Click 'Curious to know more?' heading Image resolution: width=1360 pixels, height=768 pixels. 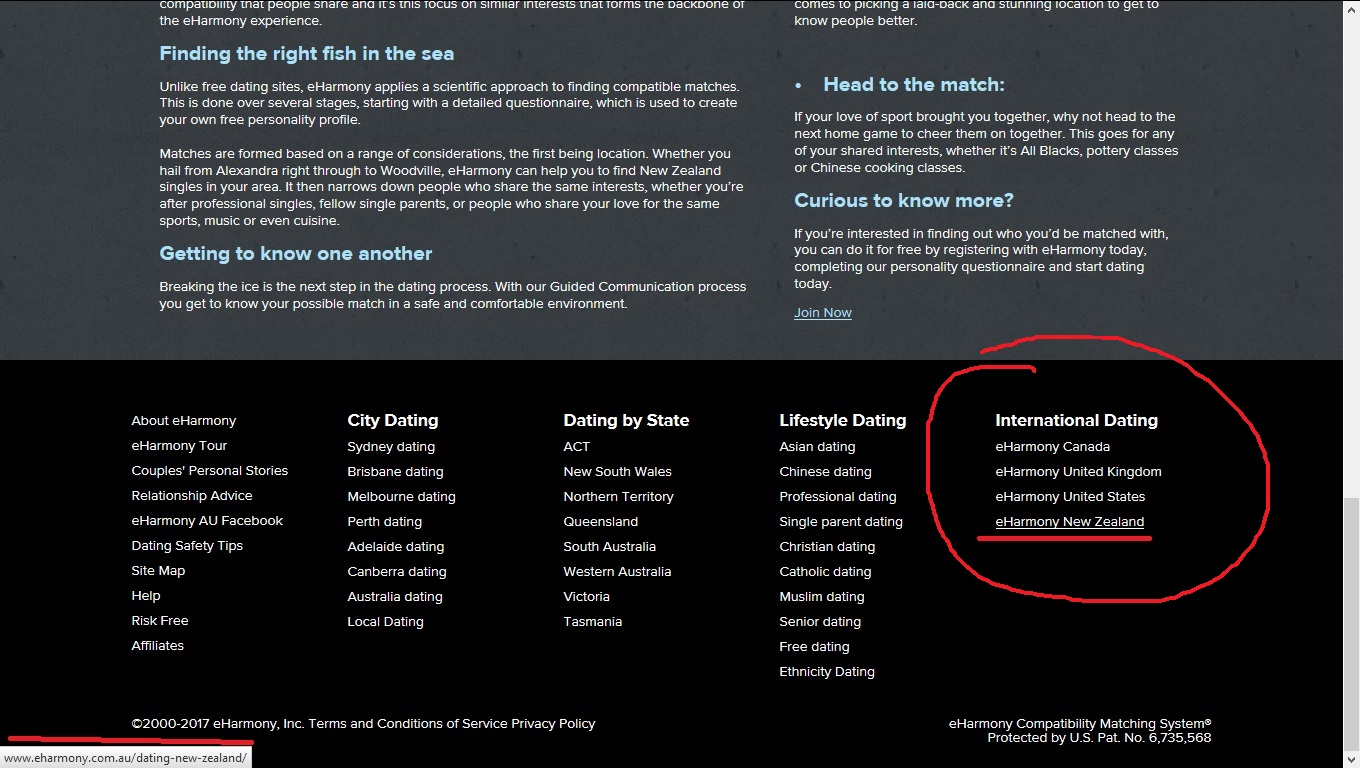tap(904, 201)
